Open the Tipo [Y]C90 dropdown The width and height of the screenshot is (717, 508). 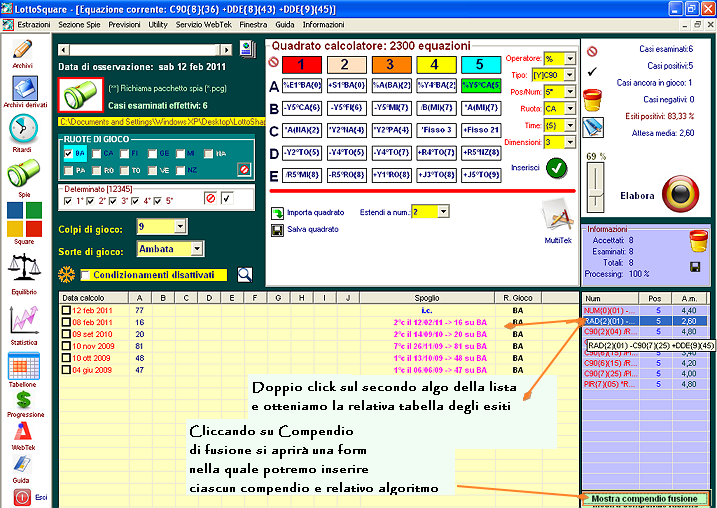(569, 75)
